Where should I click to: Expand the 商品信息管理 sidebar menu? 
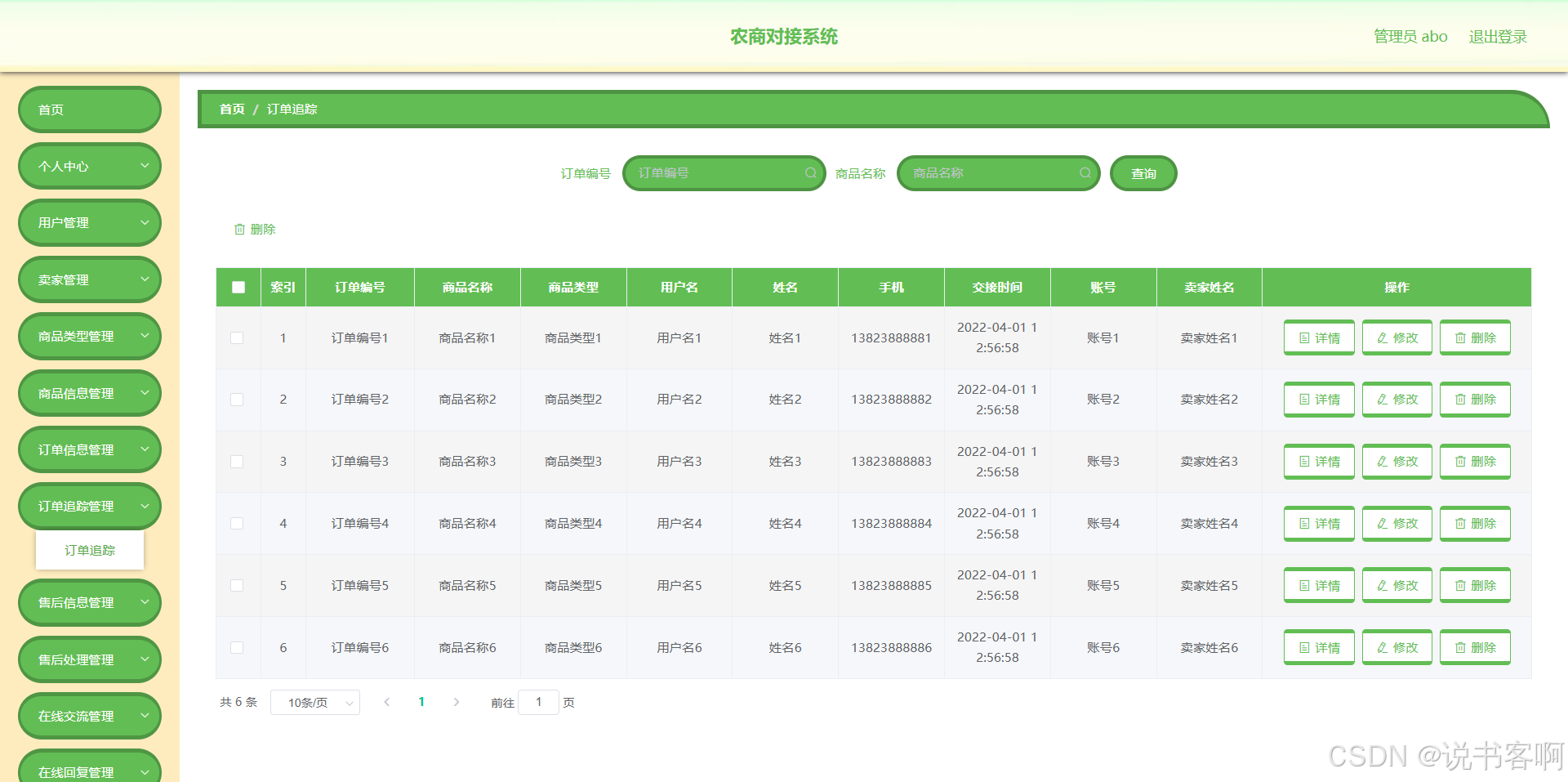click(x=90, y=393)
